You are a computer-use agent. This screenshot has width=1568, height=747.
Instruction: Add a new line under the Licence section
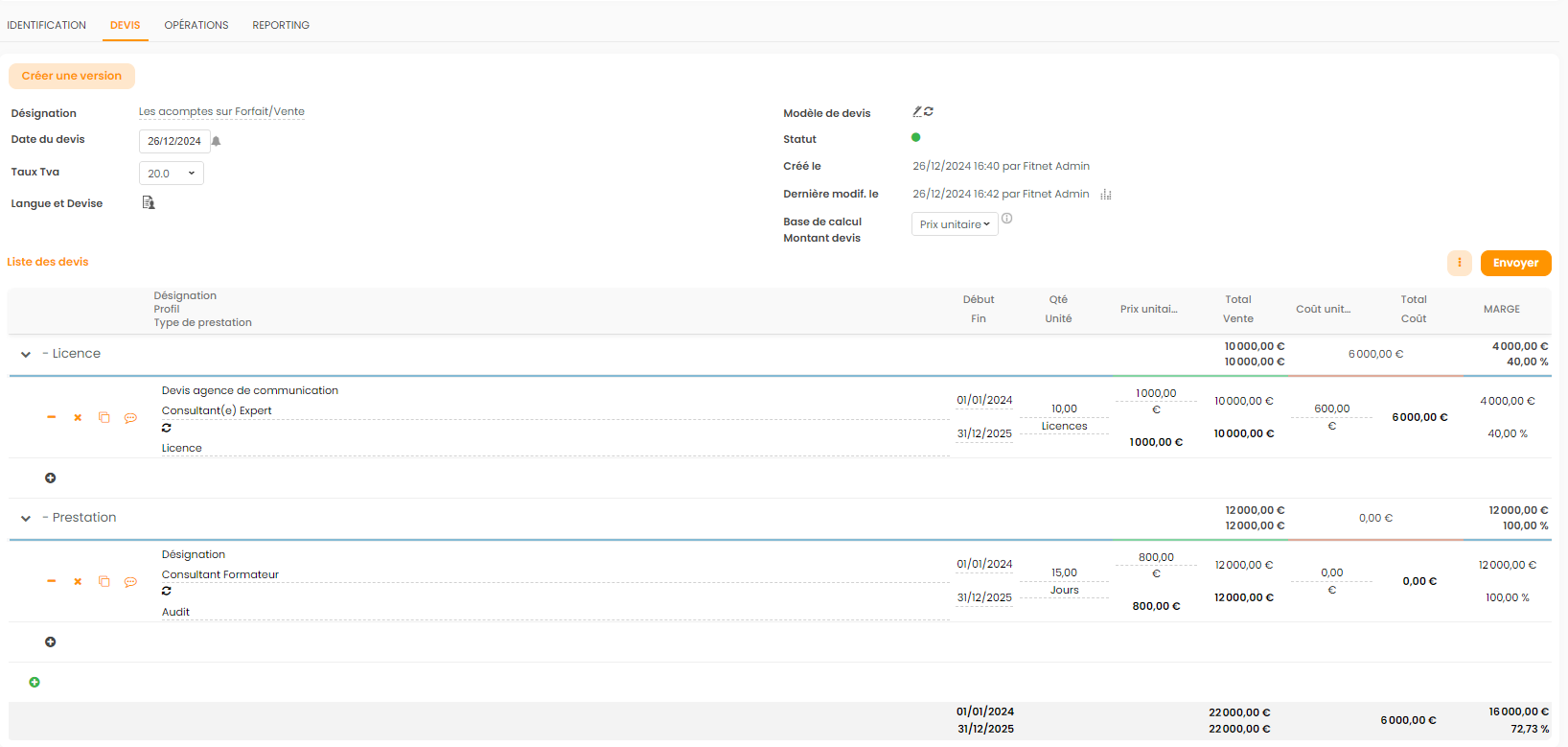click(x=51, y=479)
